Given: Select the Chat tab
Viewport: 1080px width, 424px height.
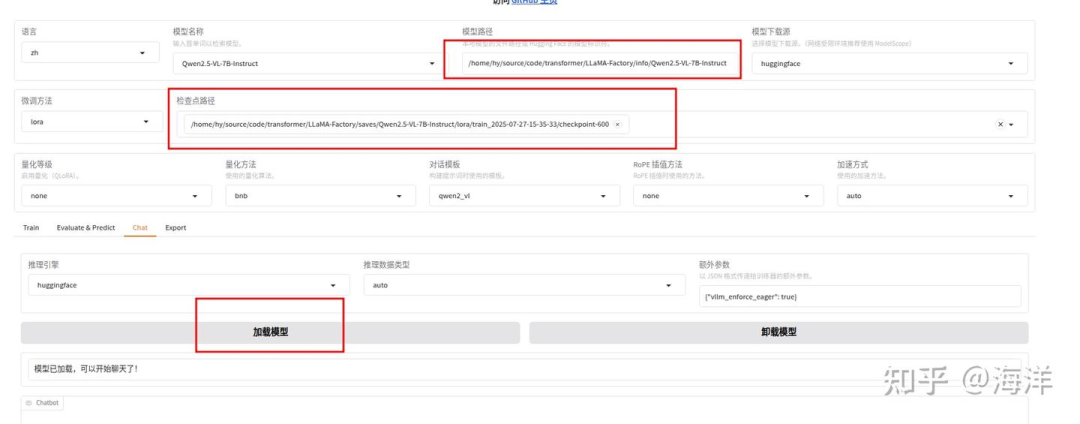Looking at the screenshot, I should point(140,228).
